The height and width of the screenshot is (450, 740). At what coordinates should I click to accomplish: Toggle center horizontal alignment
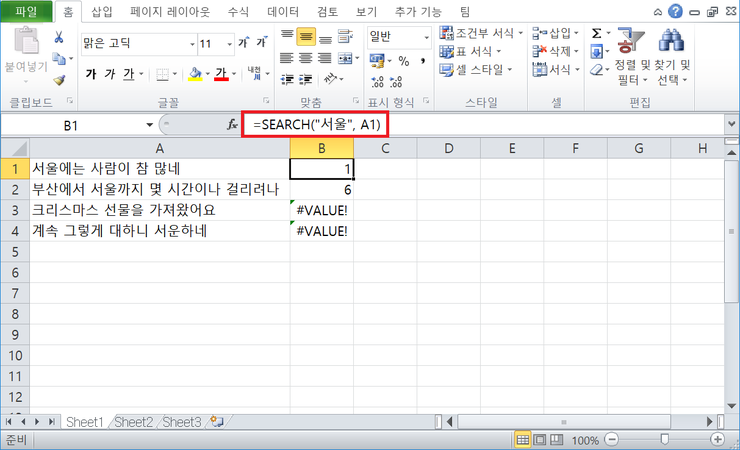(x=306, y=57)
